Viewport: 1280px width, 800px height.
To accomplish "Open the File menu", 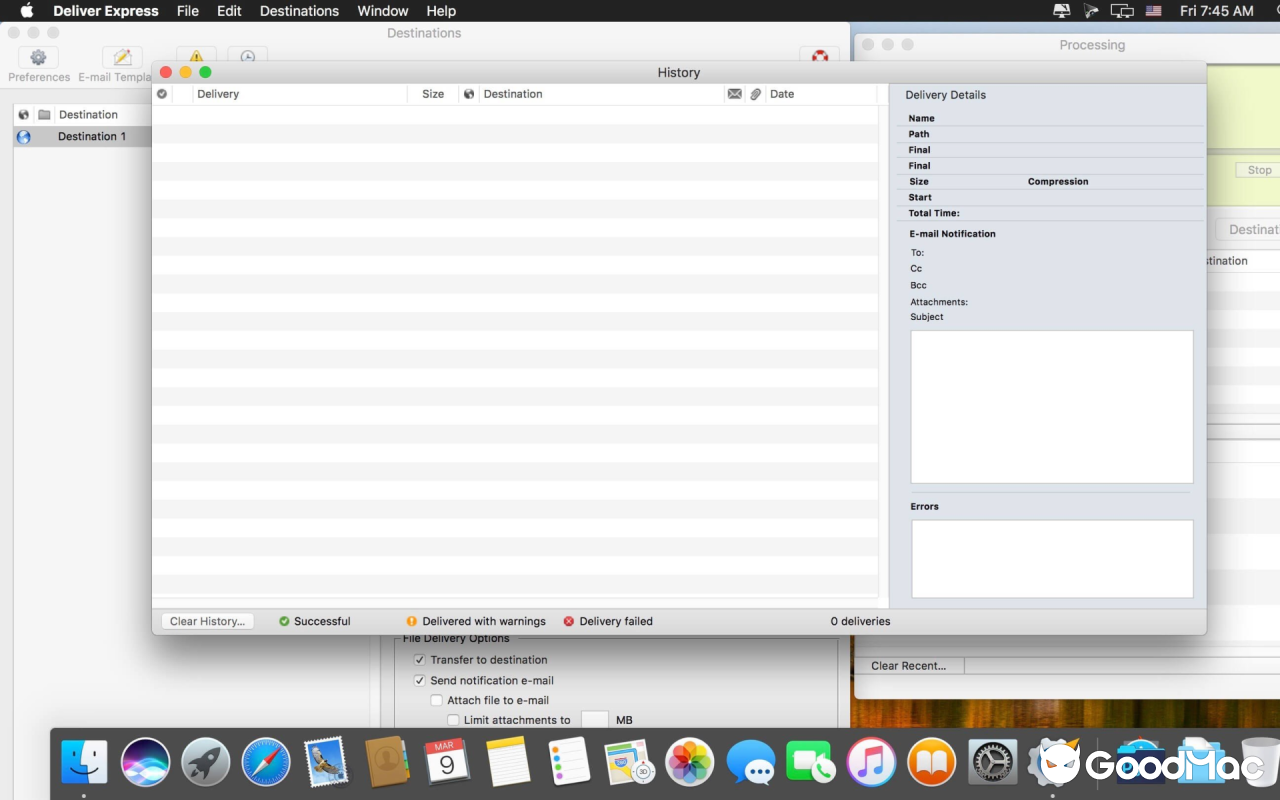I will point(187,11).
